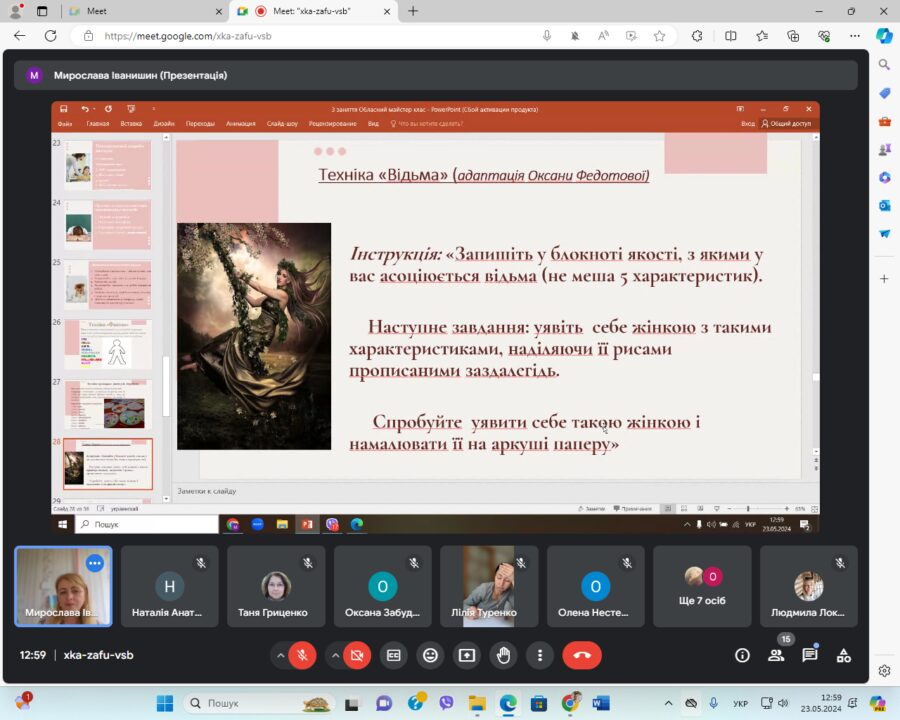Open the Edge Extensions menu

pyautogui.click(x=697, y=36)
